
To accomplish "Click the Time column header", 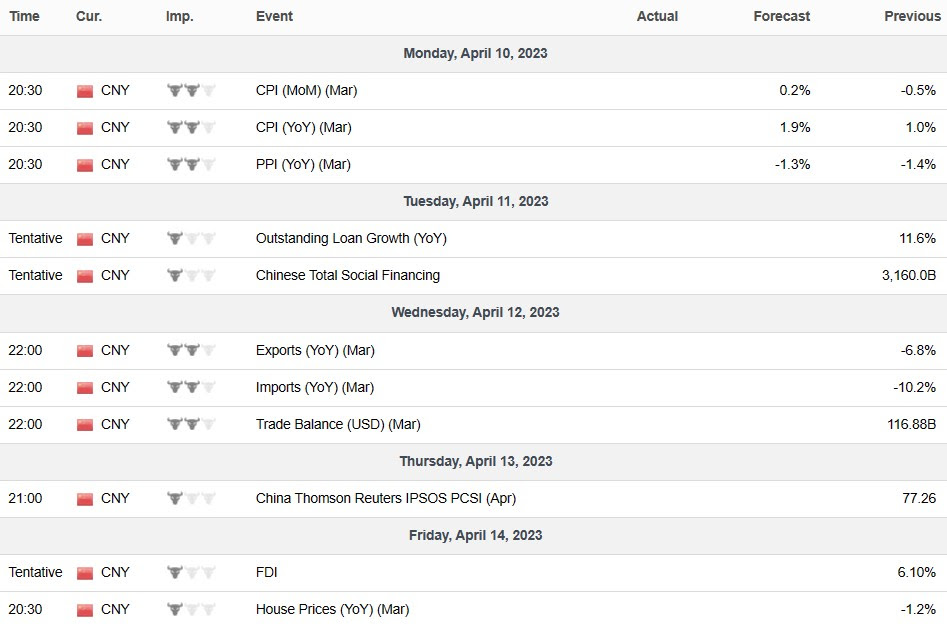I will pyautogui.click(x=24, y=17).
